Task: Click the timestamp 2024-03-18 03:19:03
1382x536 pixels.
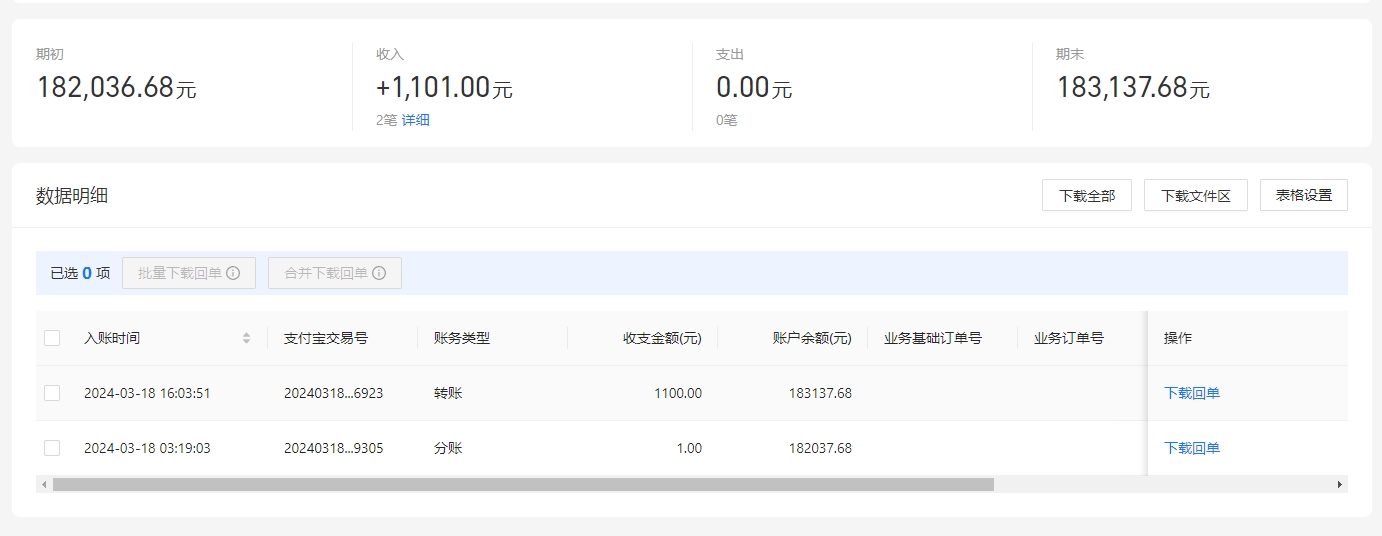Action: tap(147, 448)
